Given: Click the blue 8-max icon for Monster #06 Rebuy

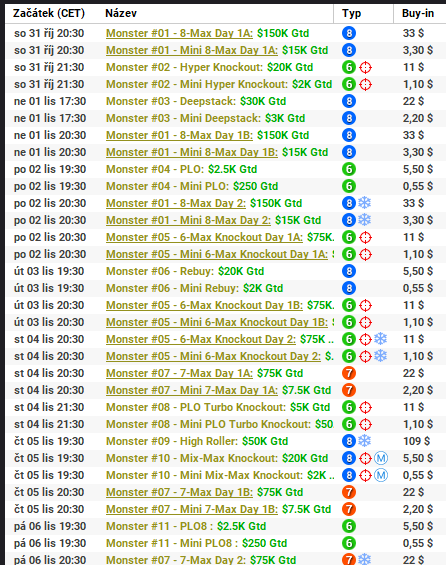Looking at the screenshot, I should point(349,271).
